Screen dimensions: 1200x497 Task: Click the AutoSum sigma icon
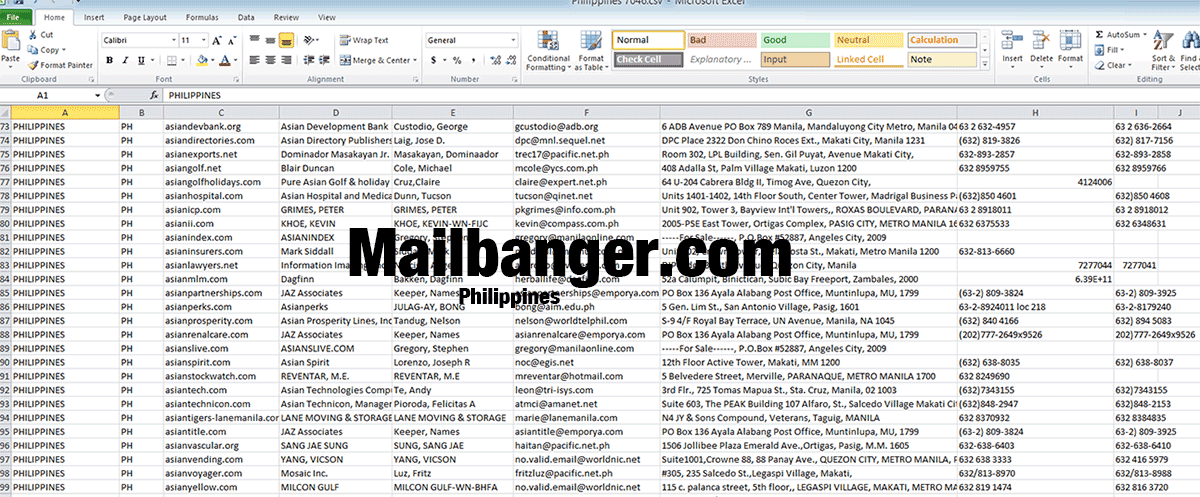pos(1099,35)
